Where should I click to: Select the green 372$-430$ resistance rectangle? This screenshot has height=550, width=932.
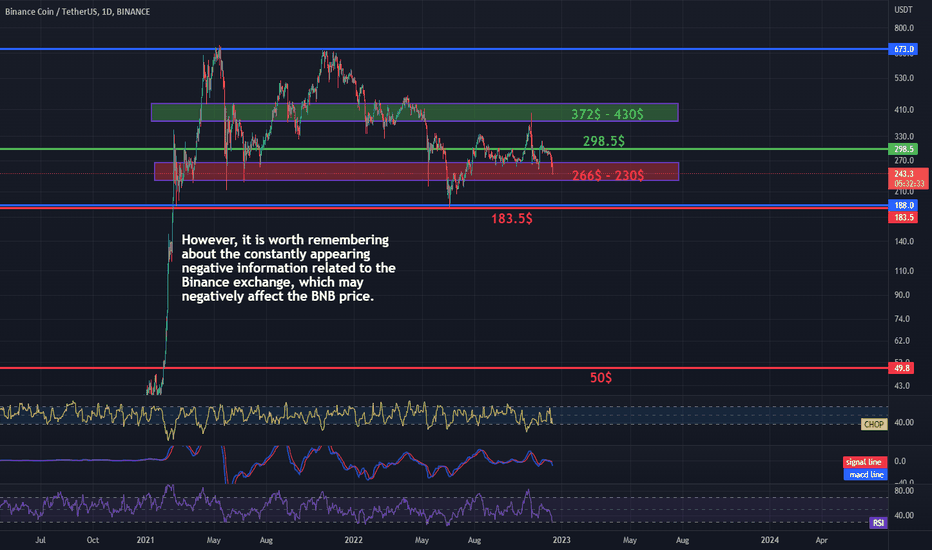point(414,112)
